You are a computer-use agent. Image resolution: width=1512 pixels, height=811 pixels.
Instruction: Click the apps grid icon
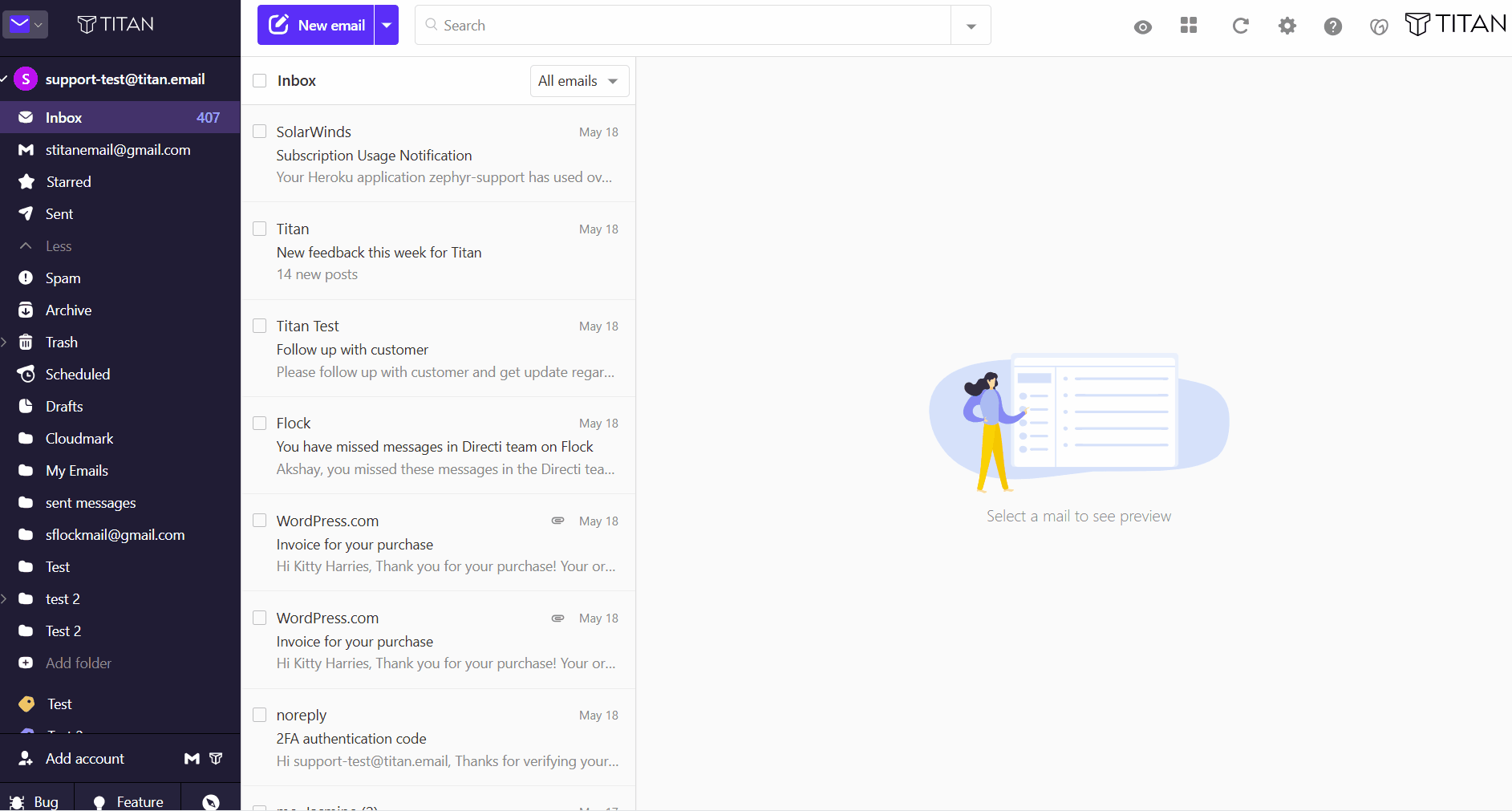[1189, 26]
